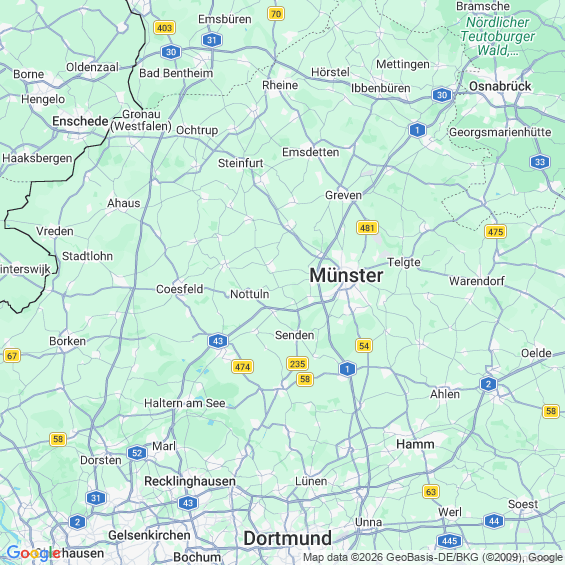Open the Google logo link
The width and height of the screenshot is (565, 565).
pos(33,553)
